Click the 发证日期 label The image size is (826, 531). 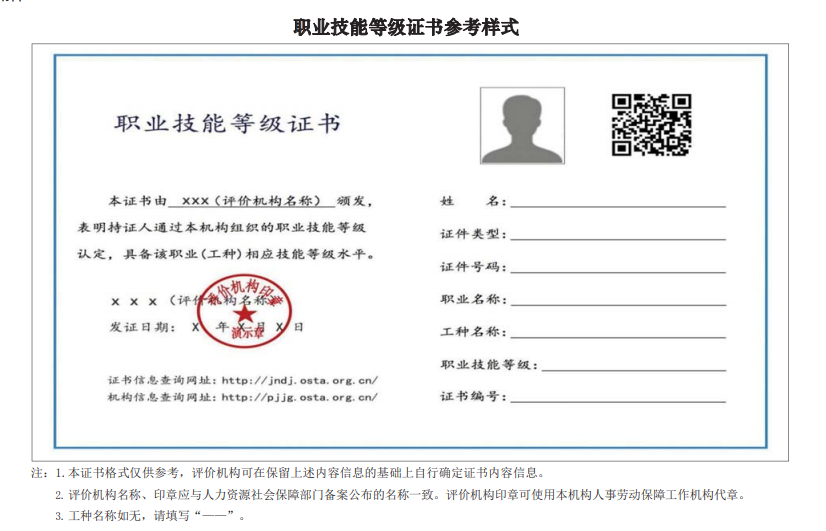click(142, 327)
